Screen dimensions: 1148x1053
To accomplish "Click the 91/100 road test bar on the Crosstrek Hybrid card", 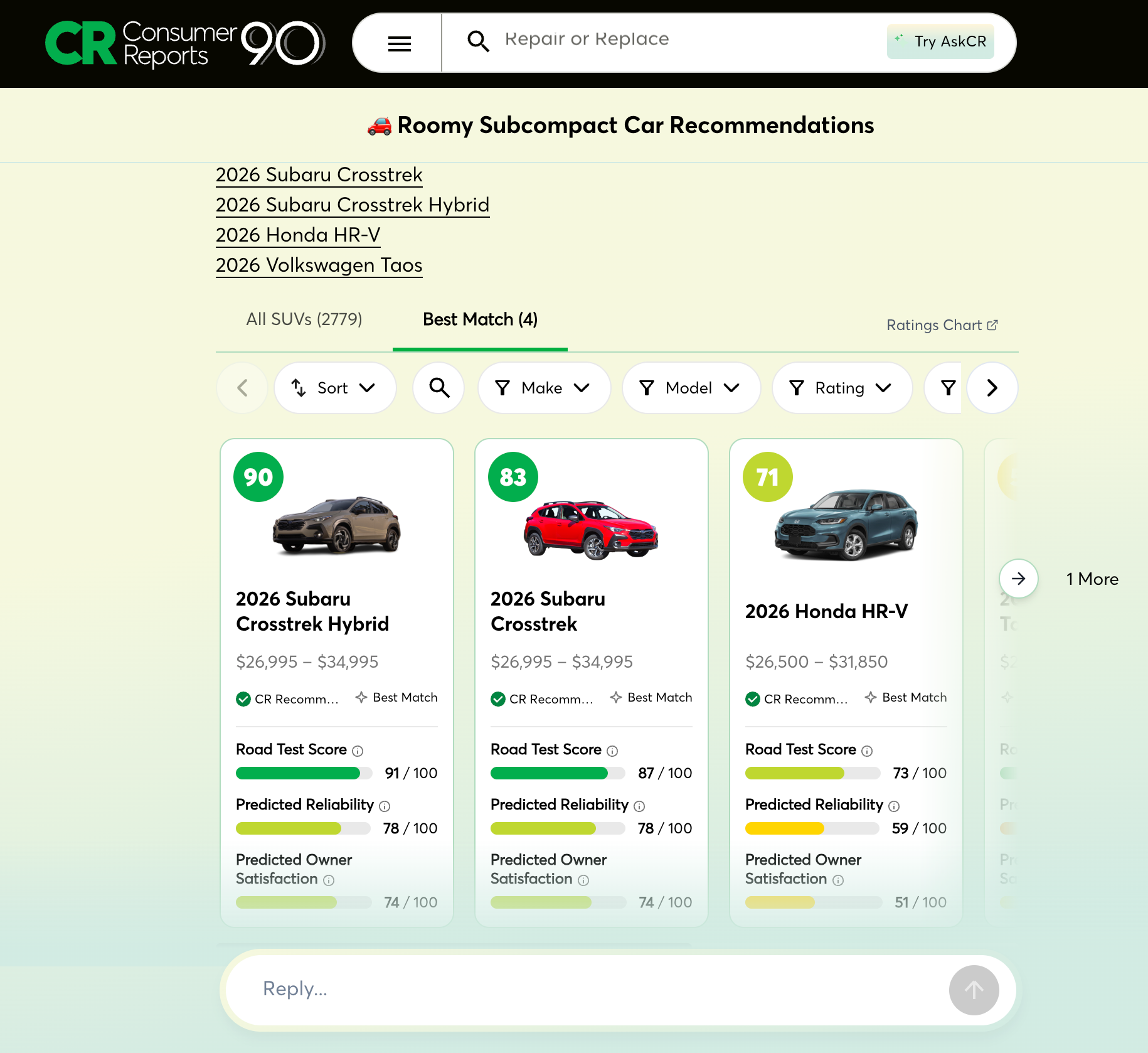I will click(x=304, y=773).
